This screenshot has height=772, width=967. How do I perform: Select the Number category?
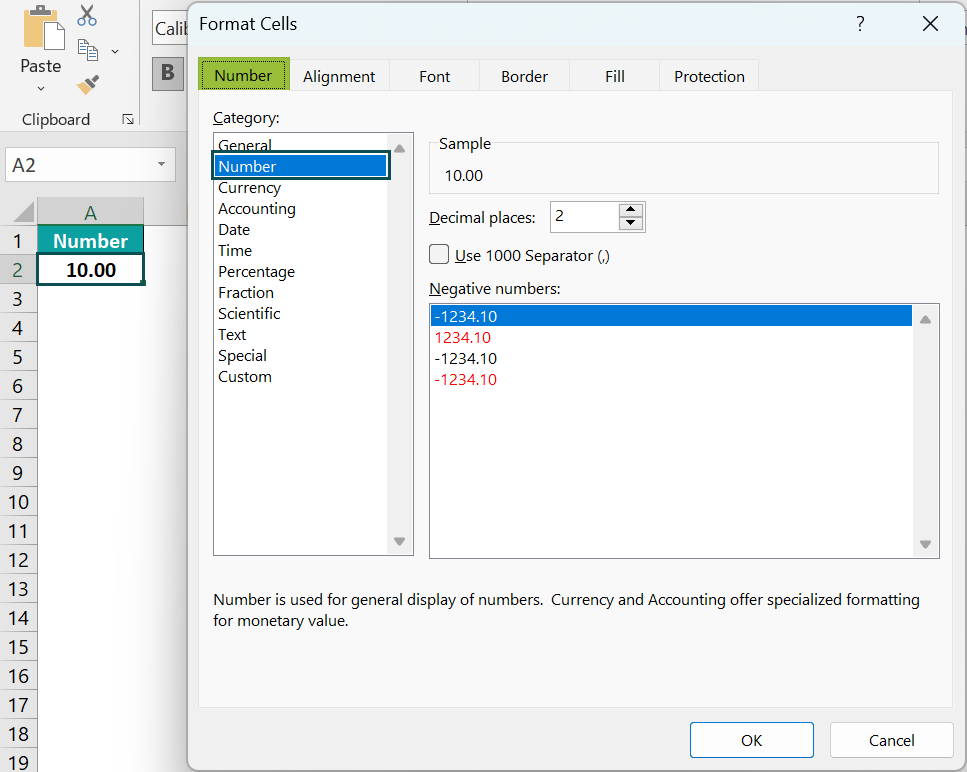pyautogui.click(x=301, y=166)
